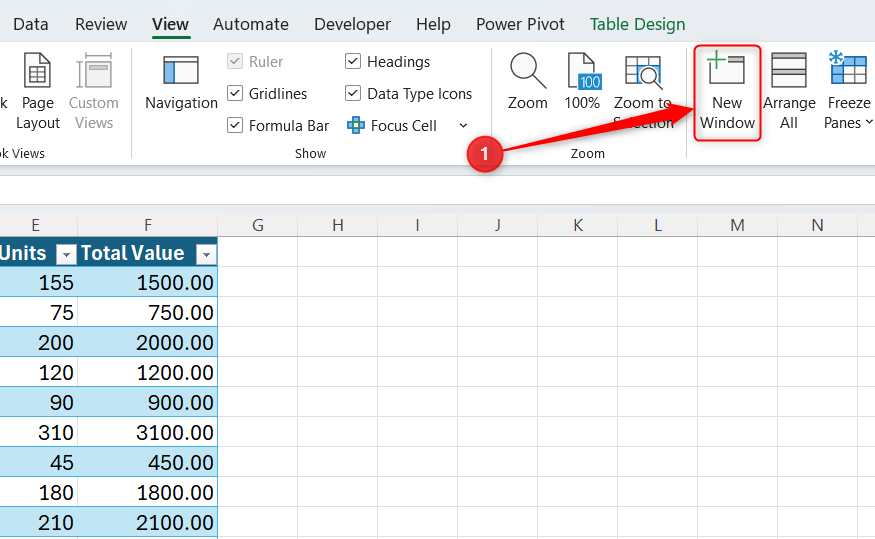Click the cell with 1200.00

click(x=147, y=372)
